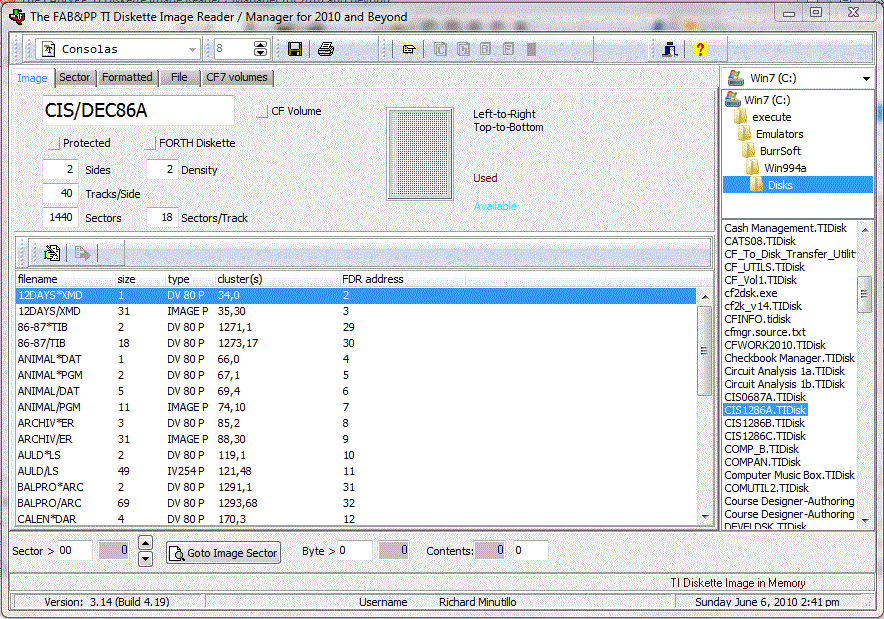Click the yellow open-folder toolbar icon
This screenshot has width=884, height=619.
click(408, 49)
